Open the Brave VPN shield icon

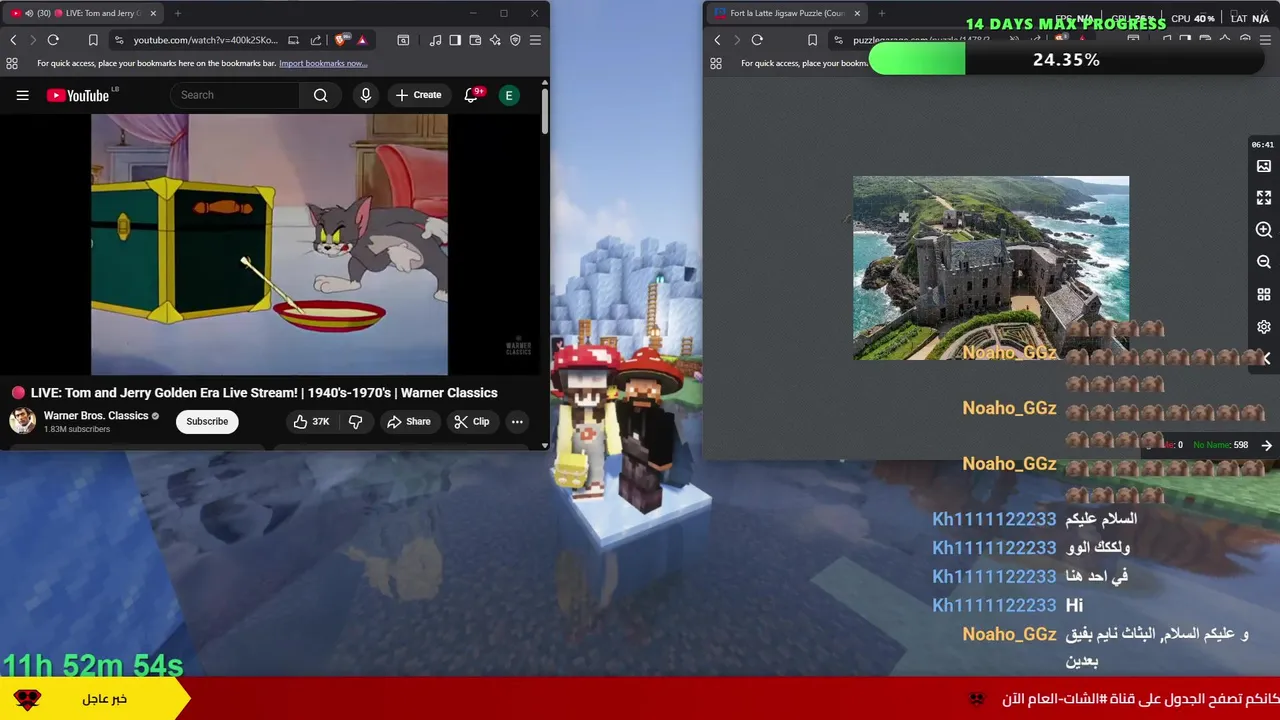coord(515,40)
